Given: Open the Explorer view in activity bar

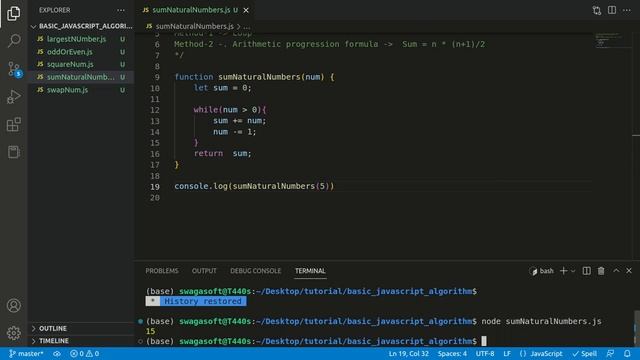Looking at the screenshot, I should point(13,13).
